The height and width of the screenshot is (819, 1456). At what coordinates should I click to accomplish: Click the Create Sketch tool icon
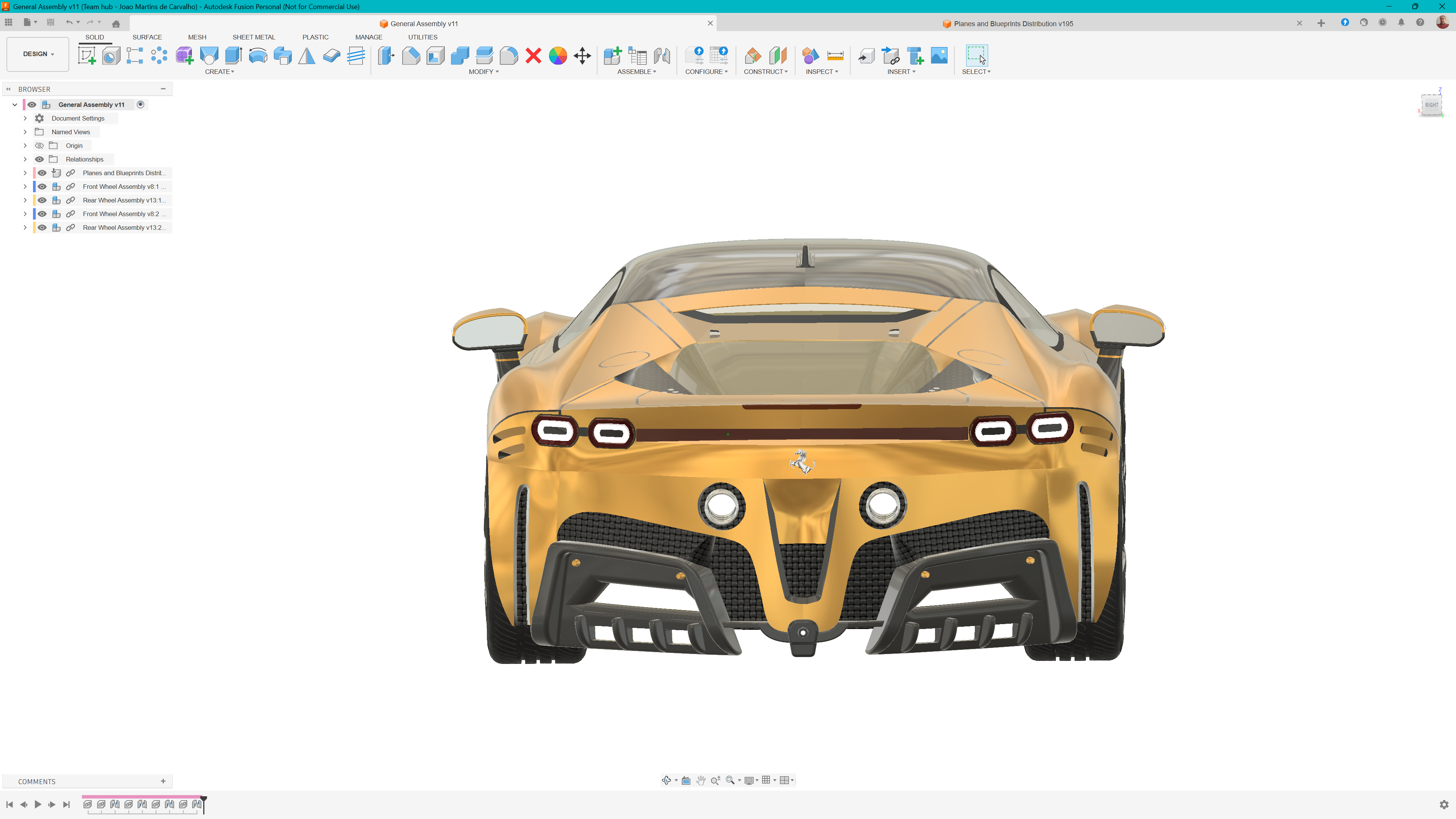pos(86,55)
